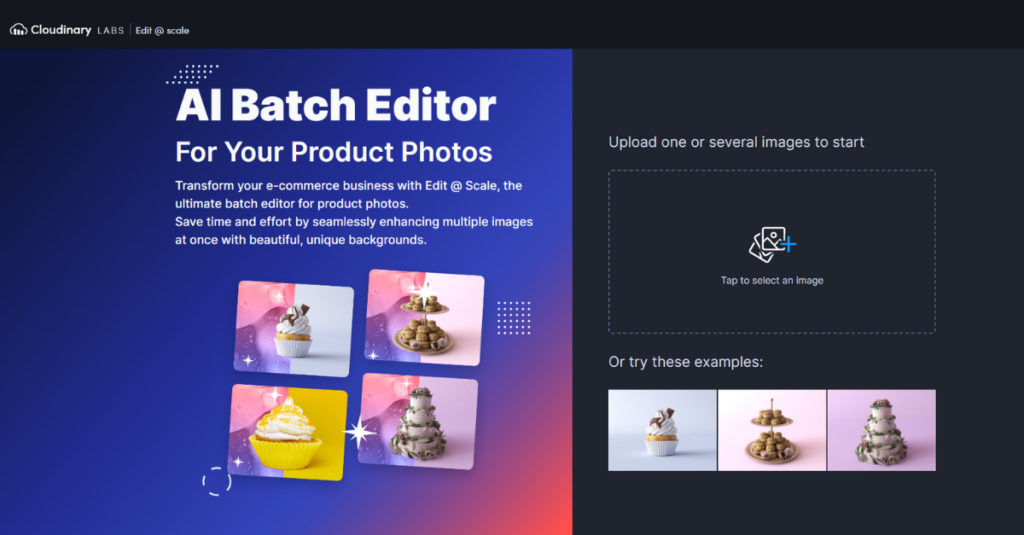Click the Upload one or several images heading
1024x535 pixels.
pos(736,142)
